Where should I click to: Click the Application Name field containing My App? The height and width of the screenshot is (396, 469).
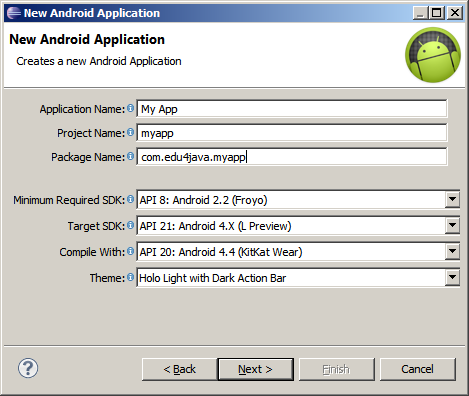tap(292, 109)
